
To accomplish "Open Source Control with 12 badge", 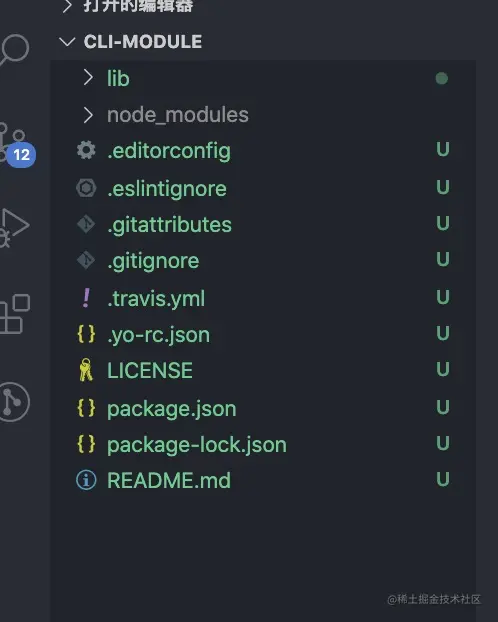I will point(16,145).
